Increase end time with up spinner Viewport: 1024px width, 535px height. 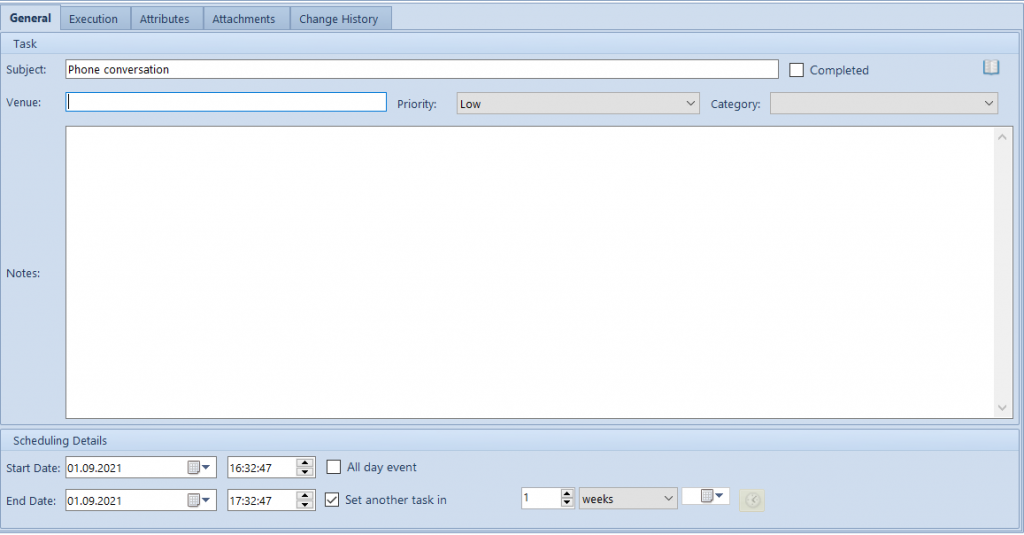point(305,495)
